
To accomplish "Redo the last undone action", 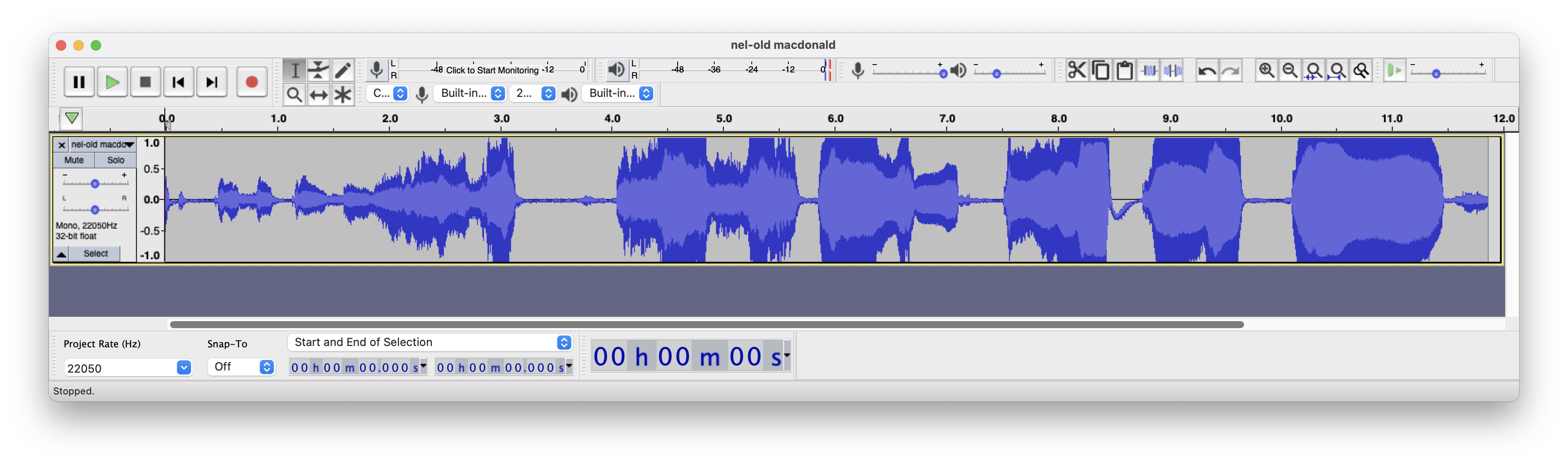I will coord(1231,71).
